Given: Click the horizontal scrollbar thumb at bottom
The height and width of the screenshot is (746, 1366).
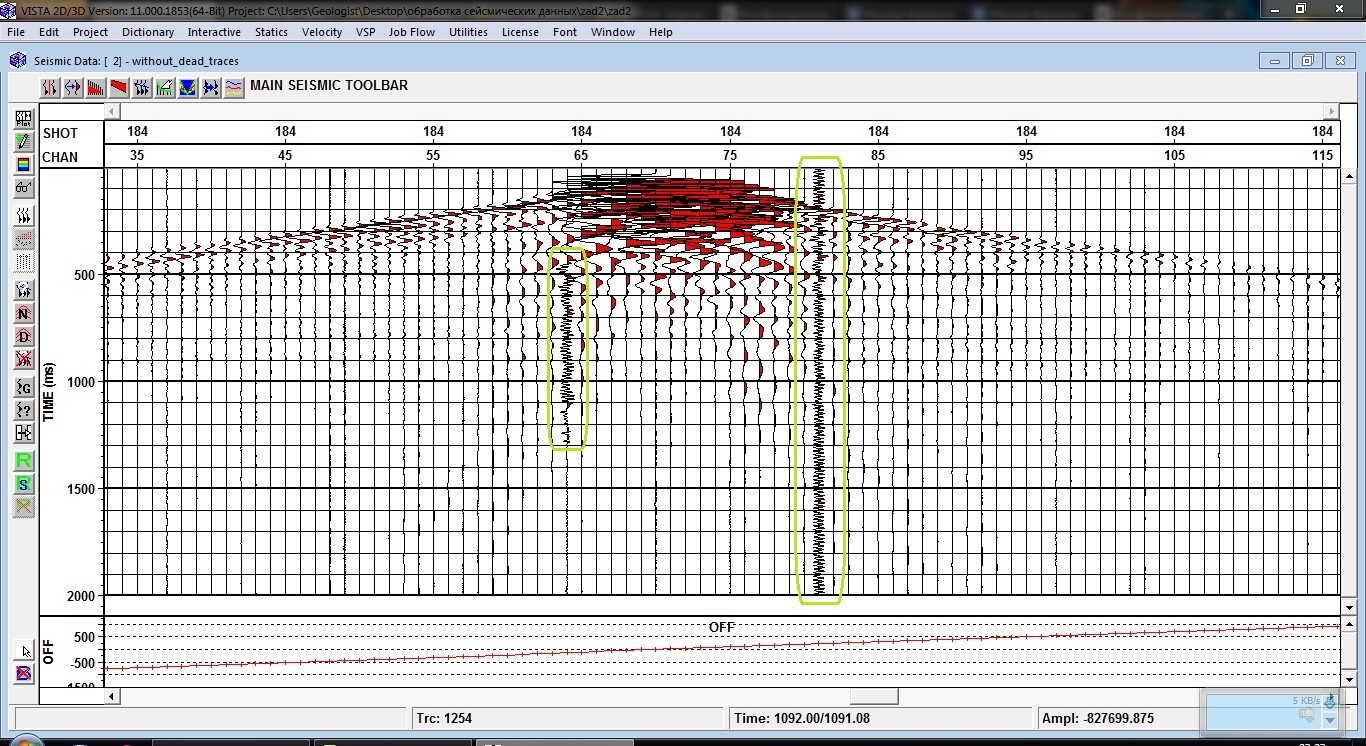Looking at the screenshot, I should tap(873, 696).
